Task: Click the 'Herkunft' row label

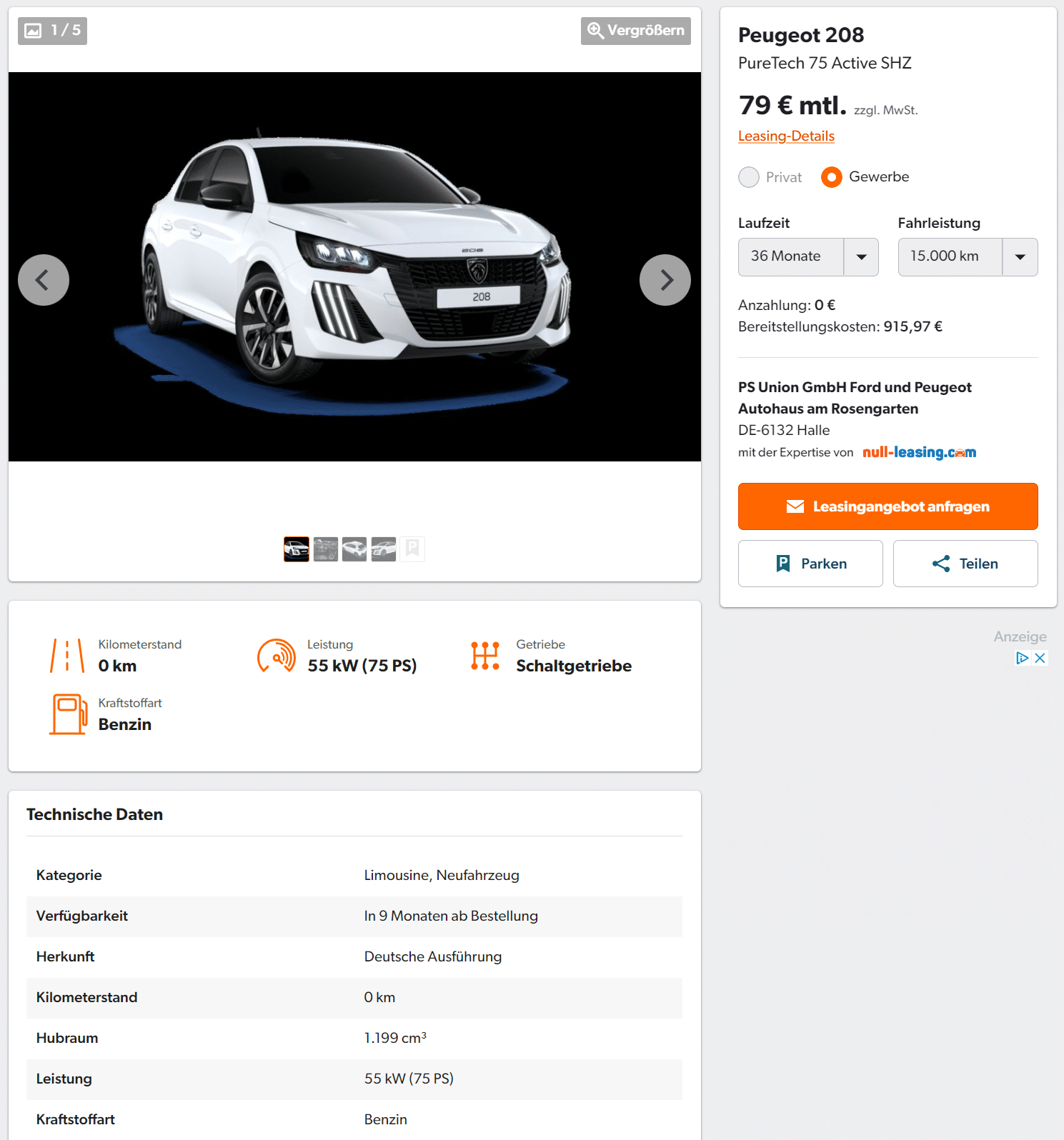Action: click(x=66, y=956)
